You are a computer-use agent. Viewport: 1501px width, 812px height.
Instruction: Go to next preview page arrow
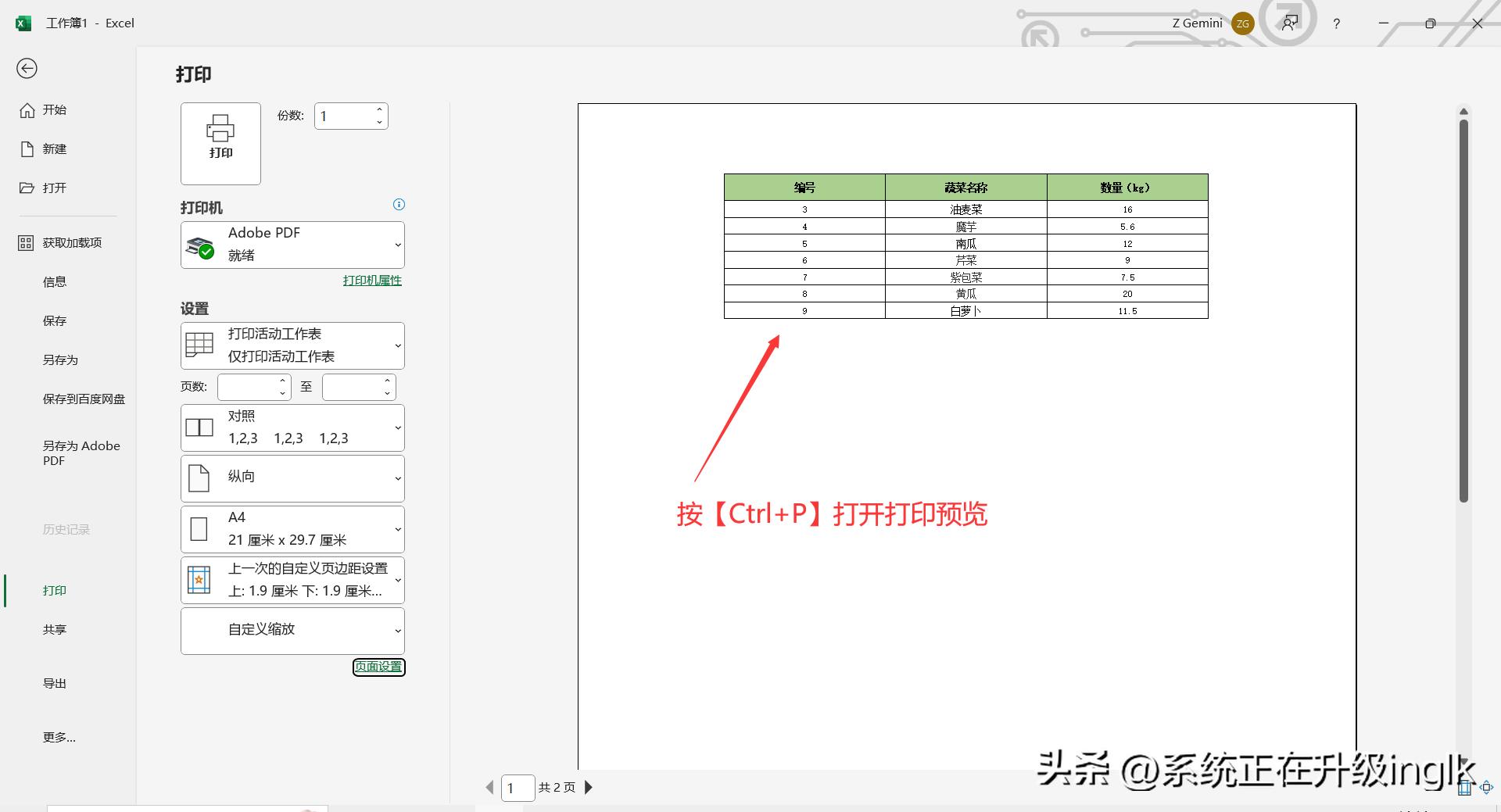(x=589, y=787)
